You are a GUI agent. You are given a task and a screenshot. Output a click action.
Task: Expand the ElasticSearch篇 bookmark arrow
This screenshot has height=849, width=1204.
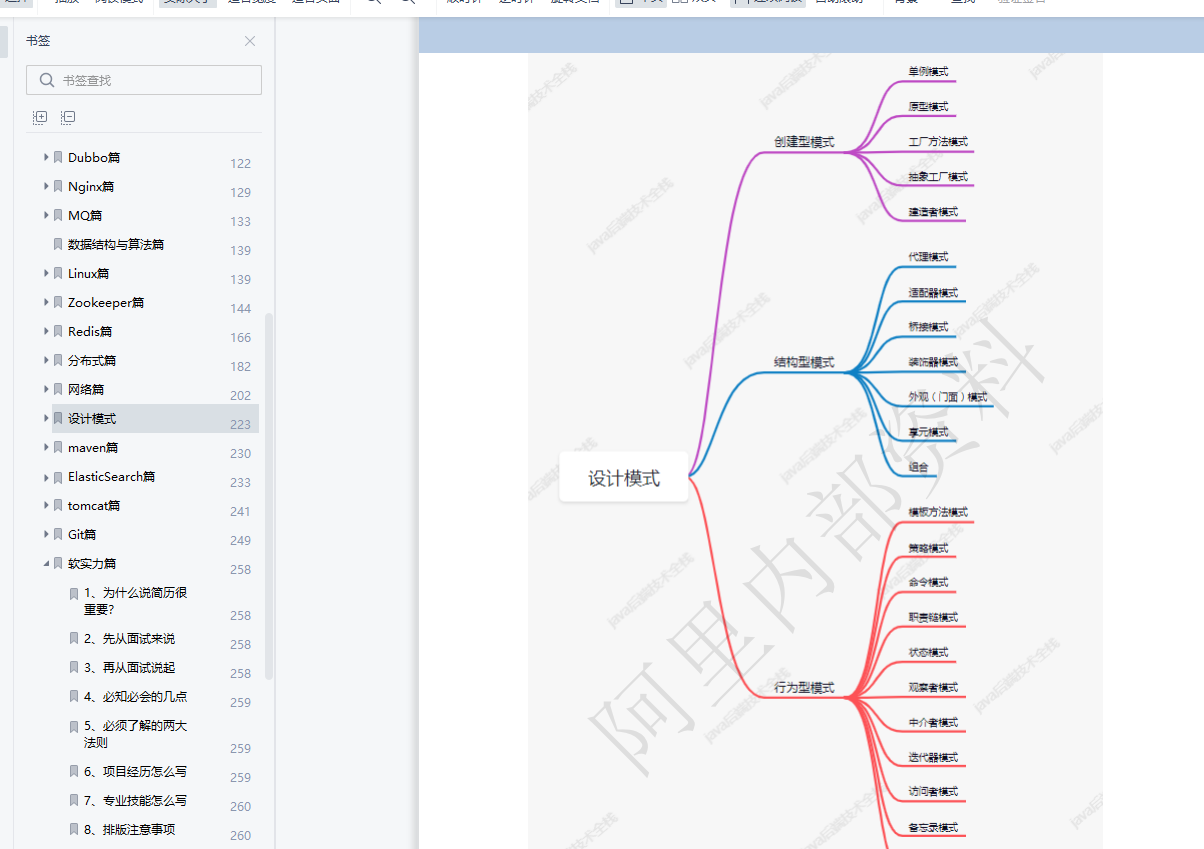tap(46, 476)
